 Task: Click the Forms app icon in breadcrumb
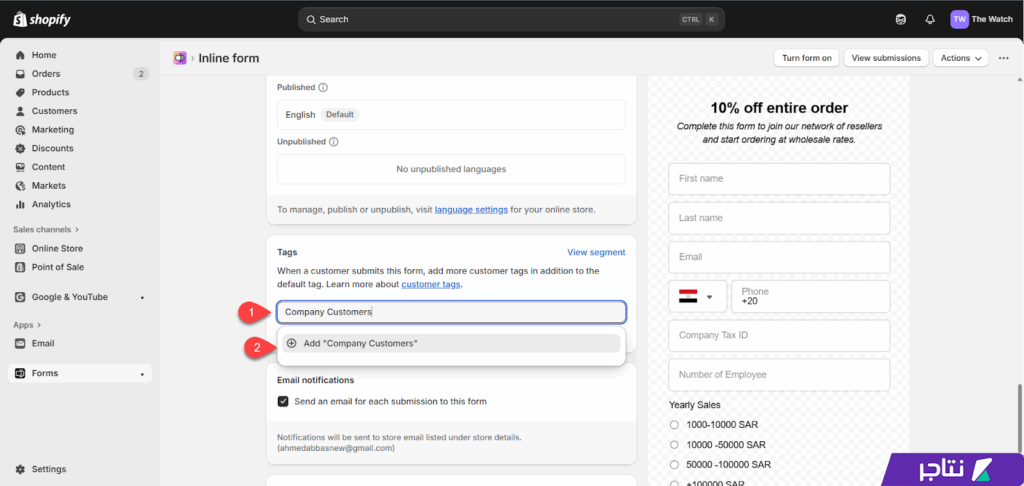[180, 58]
